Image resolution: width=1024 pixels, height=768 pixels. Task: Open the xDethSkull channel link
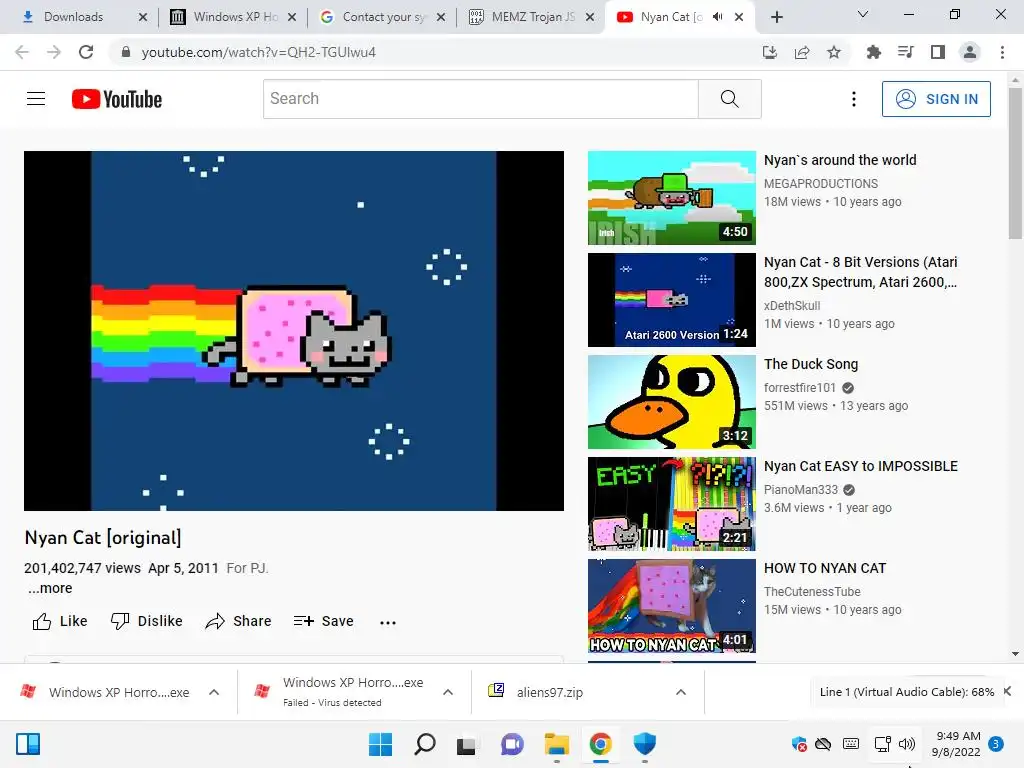click(792, 306)
